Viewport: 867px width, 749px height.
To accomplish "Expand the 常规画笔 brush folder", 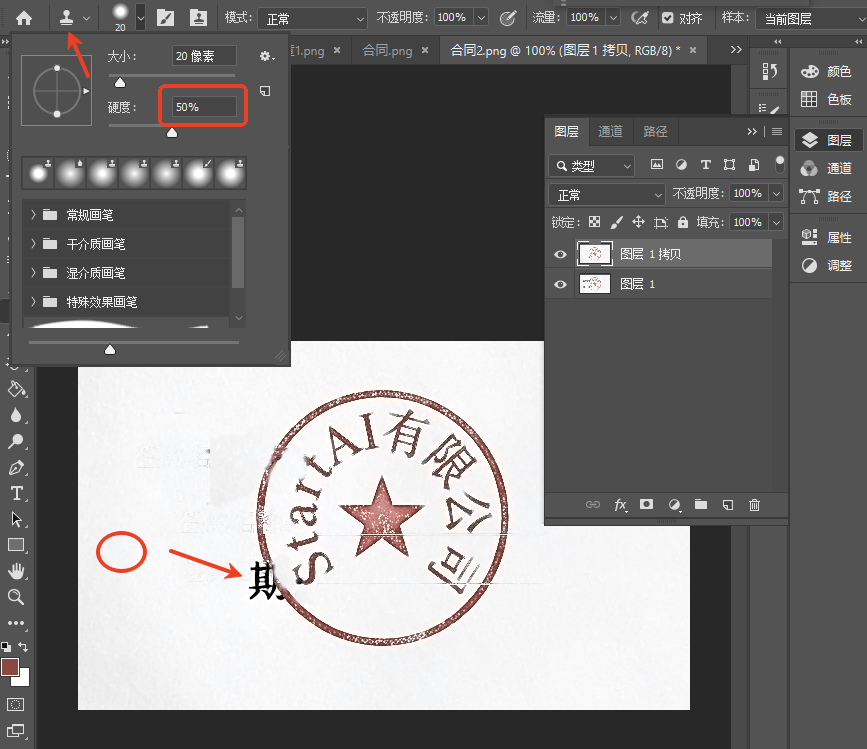I will point(33,214).
